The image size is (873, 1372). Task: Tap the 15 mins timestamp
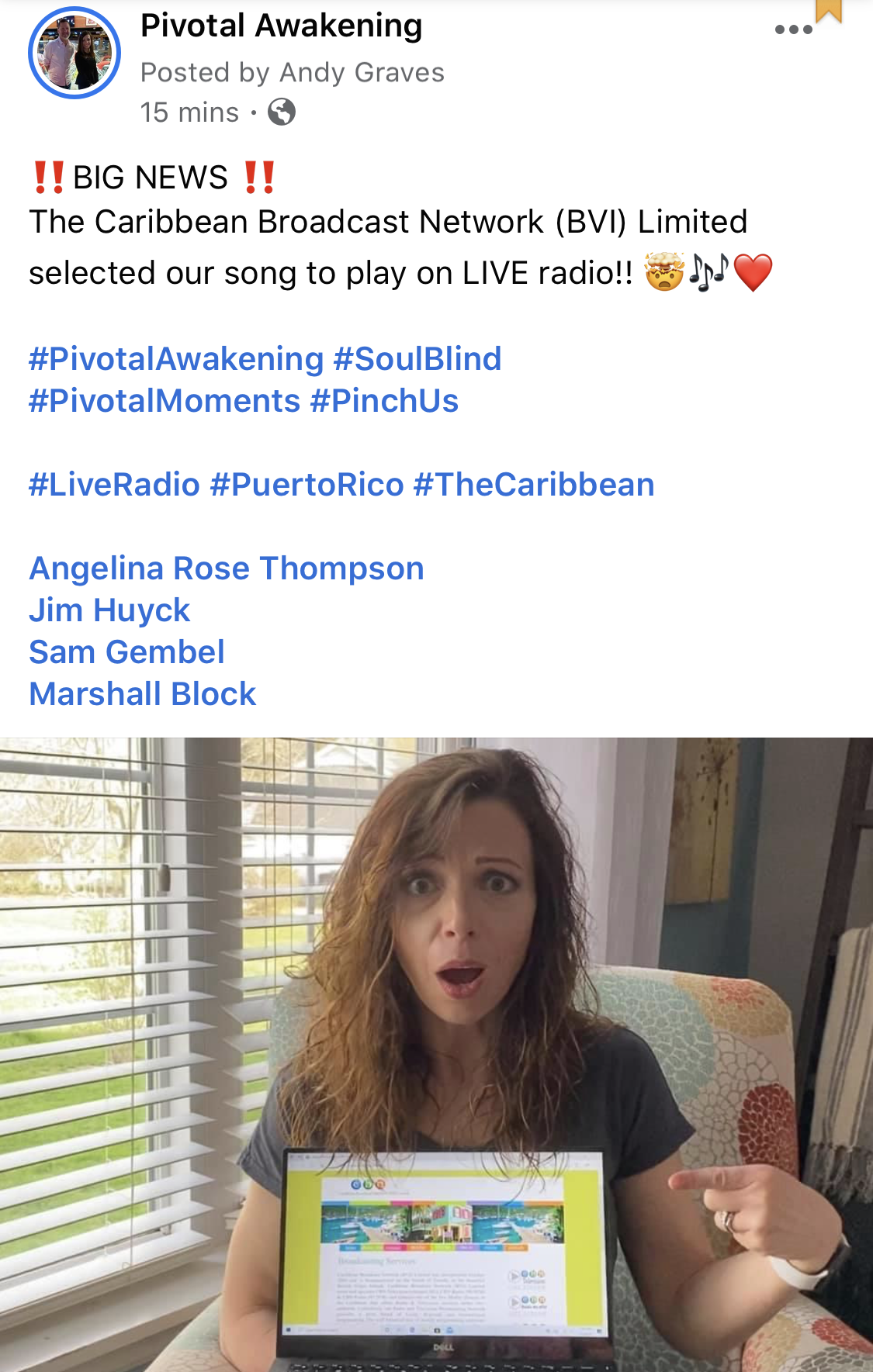coord(189,112)
